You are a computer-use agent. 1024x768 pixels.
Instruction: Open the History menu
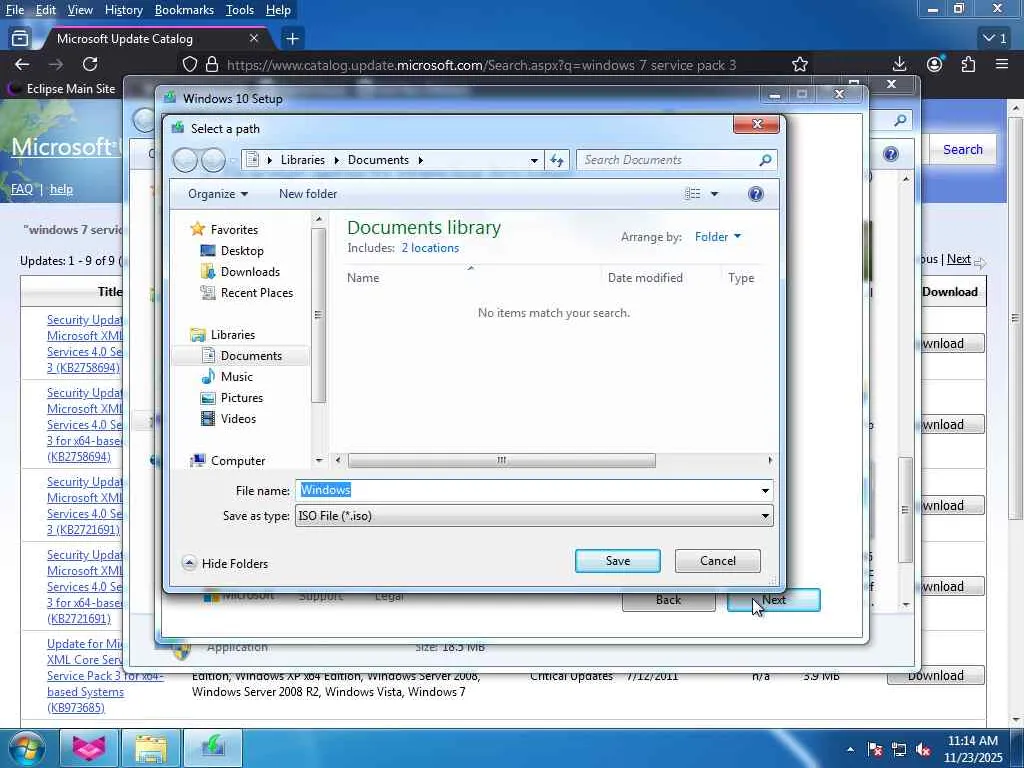point(123,10)
